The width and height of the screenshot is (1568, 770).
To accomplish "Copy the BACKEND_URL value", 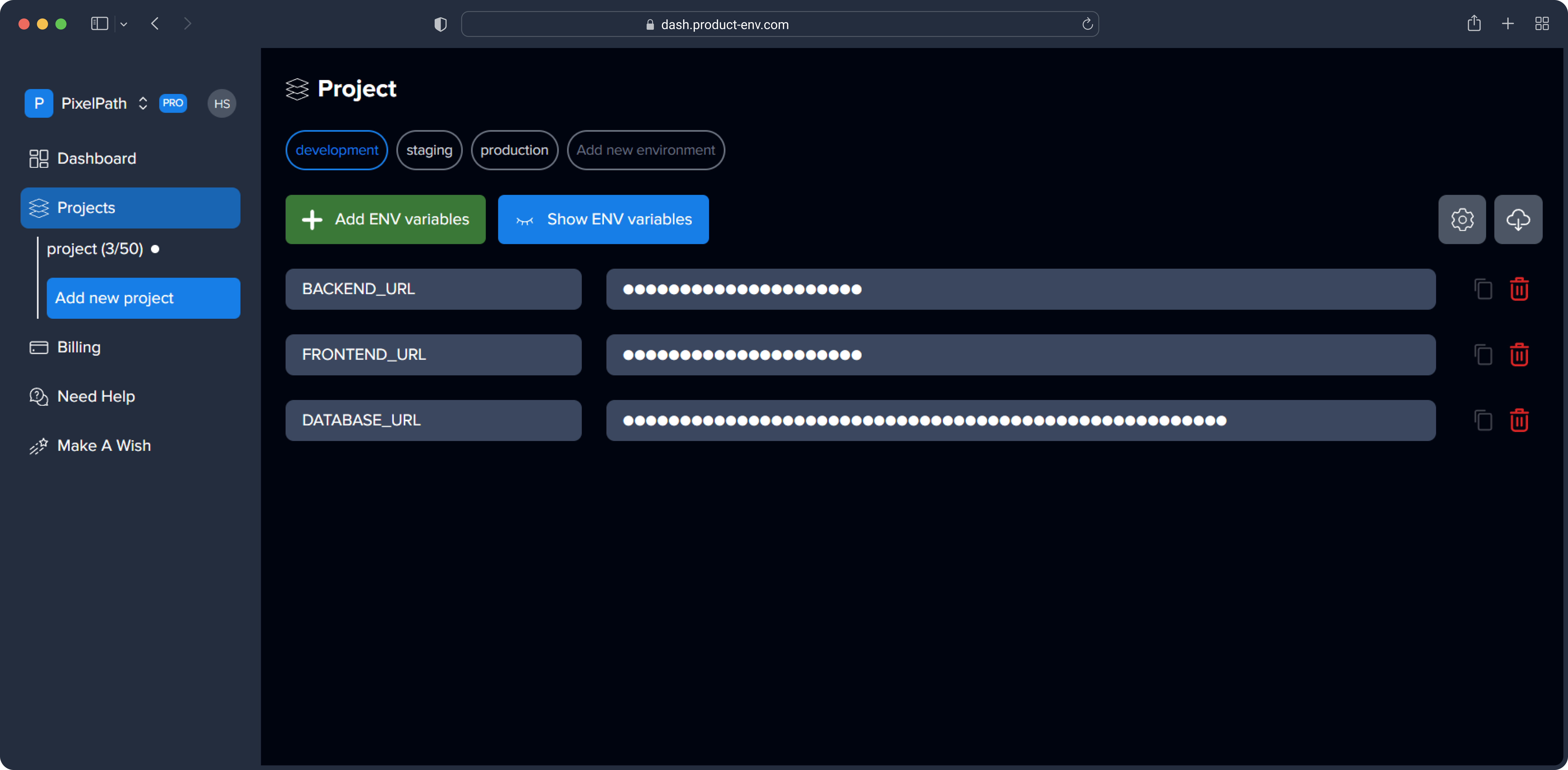I will (x=1484, y=289).
